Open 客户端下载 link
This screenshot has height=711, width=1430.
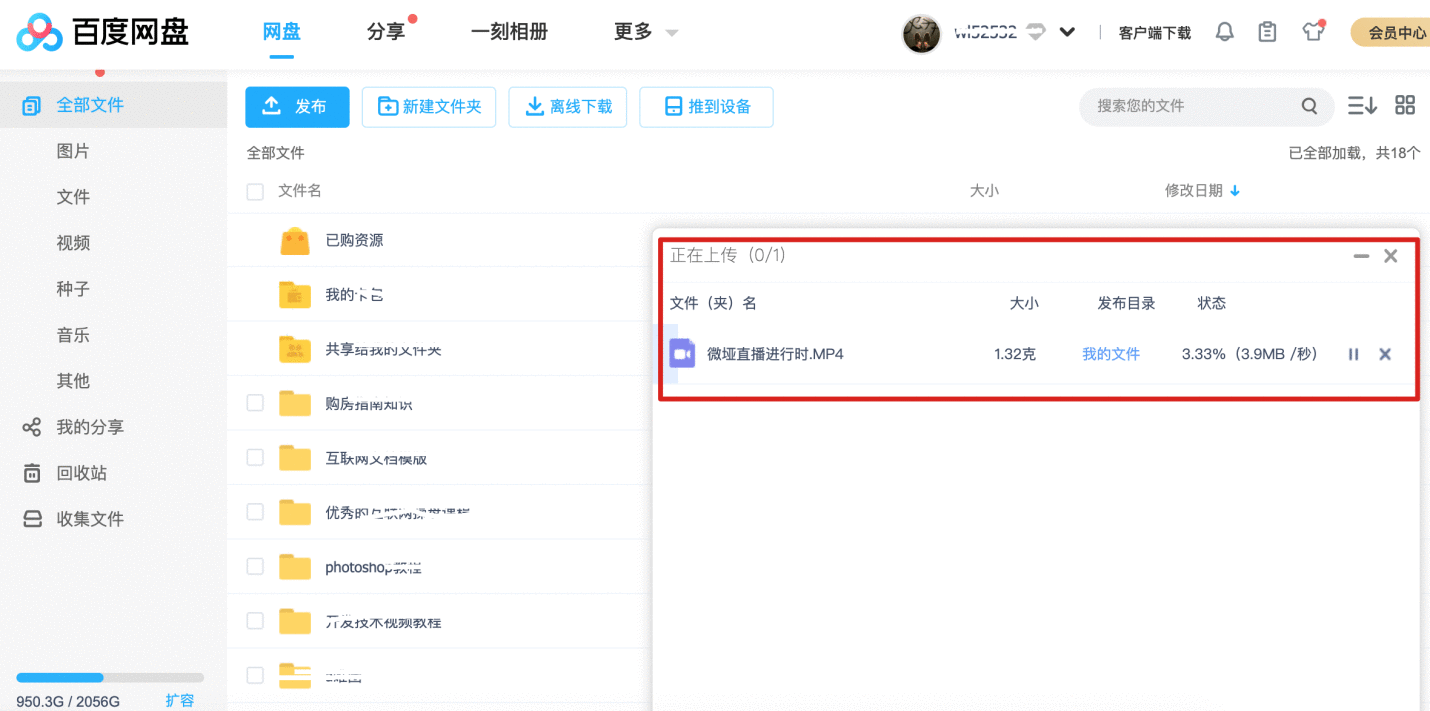1154,33
